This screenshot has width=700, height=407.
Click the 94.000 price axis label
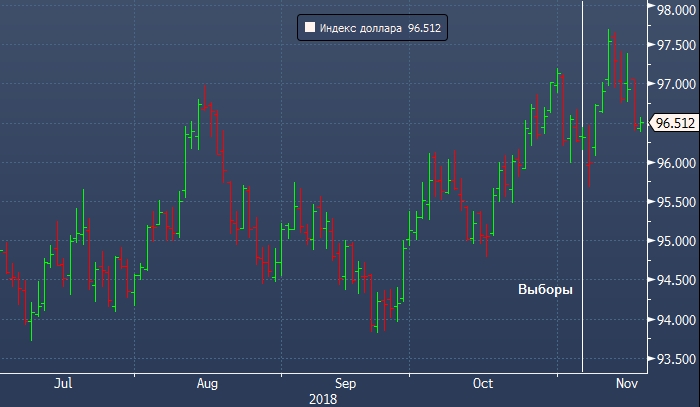676,320
